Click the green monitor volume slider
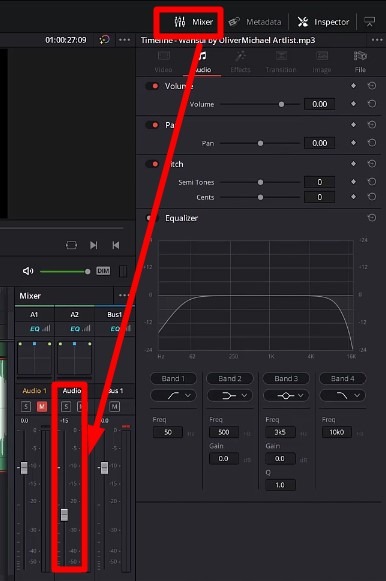Image resolution: width=386 pixels, height=581 pixels. click(65, 272)
